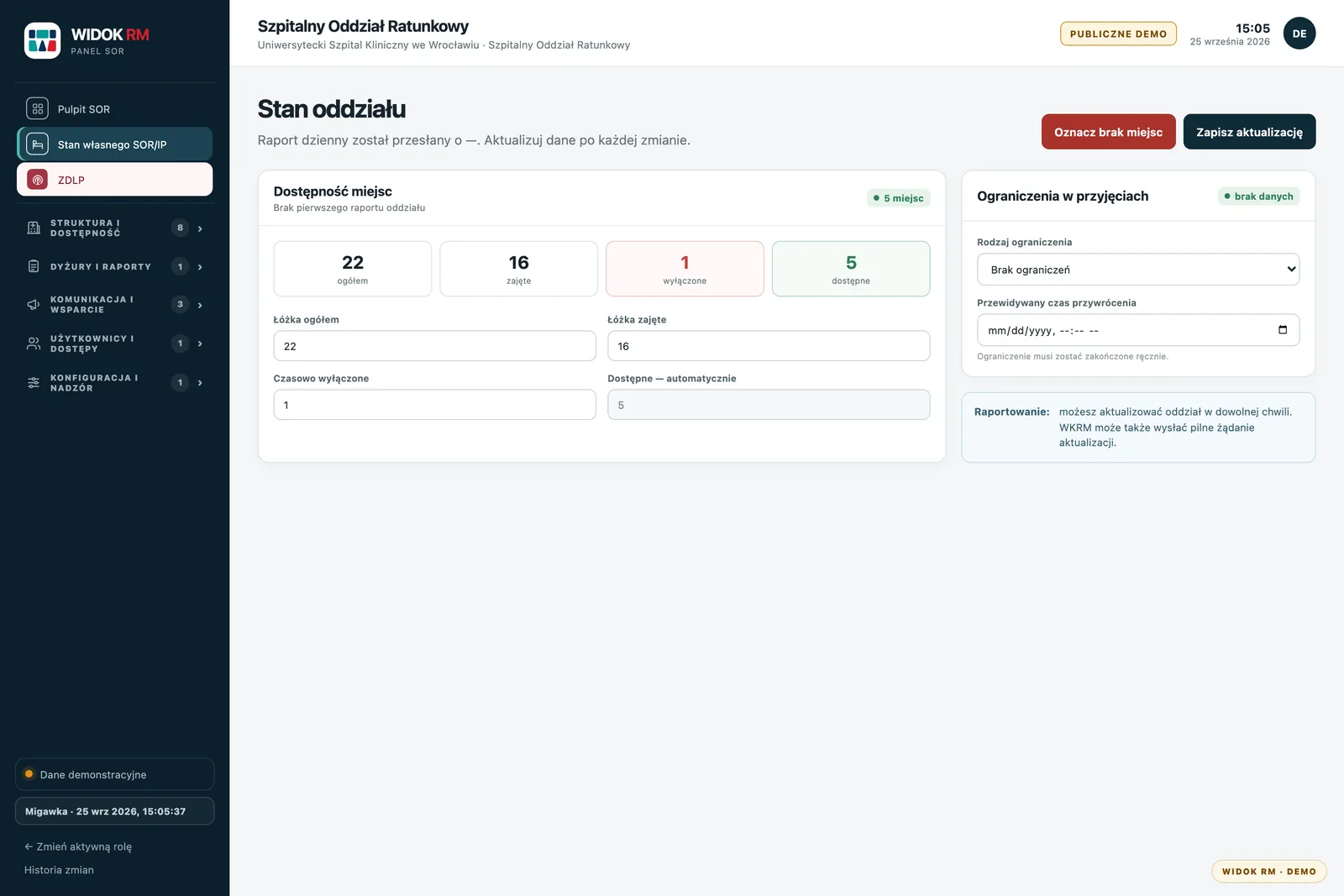Open the ZDLP menu item
Viewport: 1344px width, 896px height.
114,180
